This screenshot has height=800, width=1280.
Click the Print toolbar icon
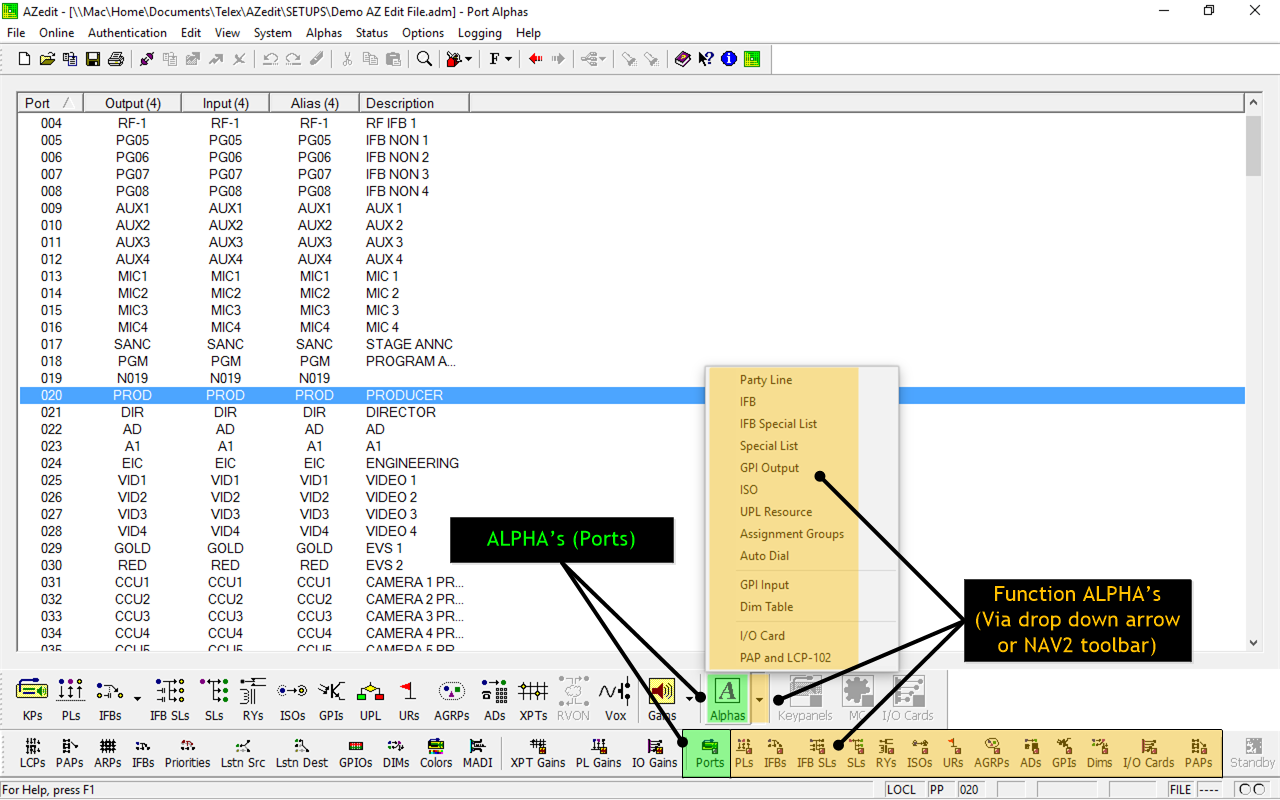coord(115,59)
